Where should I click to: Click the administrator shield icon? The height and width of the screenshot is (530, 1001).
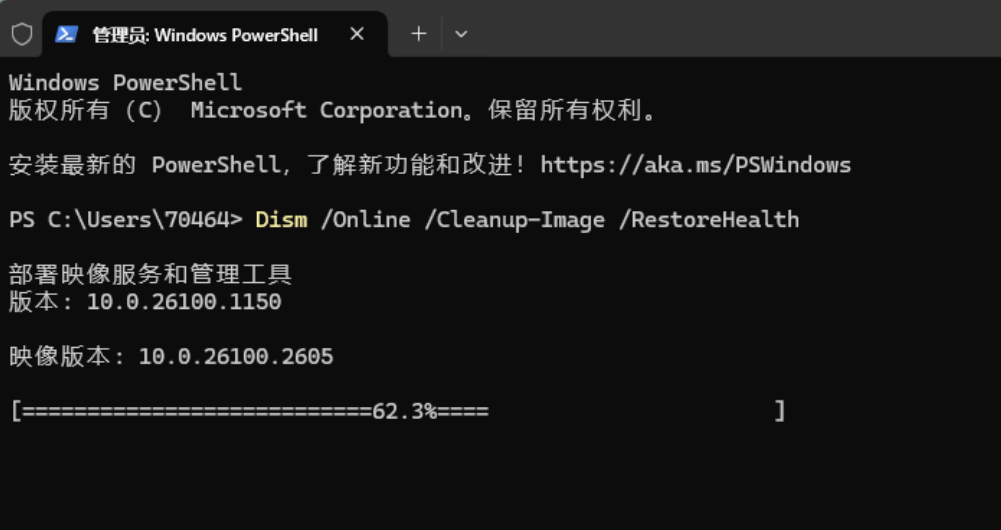pyautogui.click(x=22, y=34)
